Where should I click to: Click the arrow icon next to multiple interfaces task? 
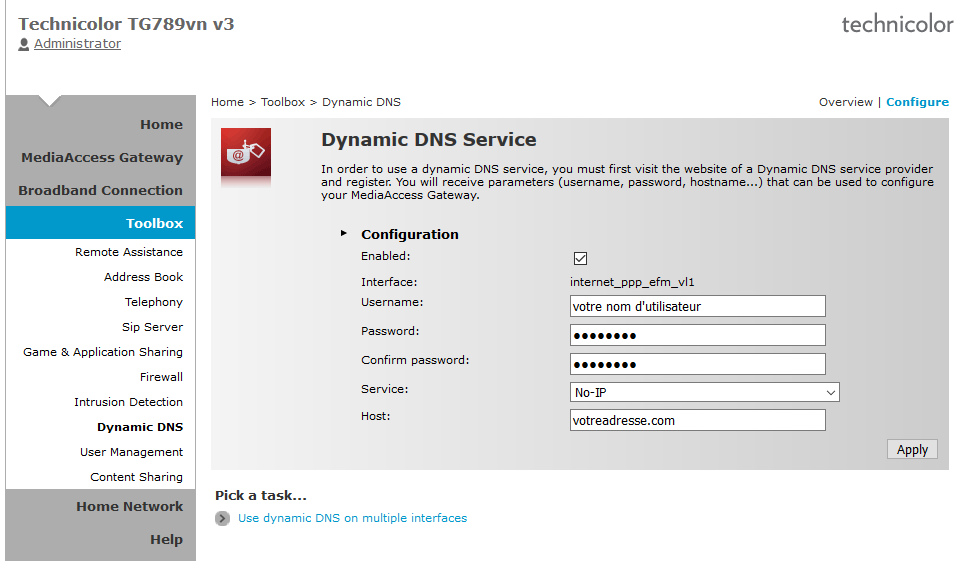222,519
